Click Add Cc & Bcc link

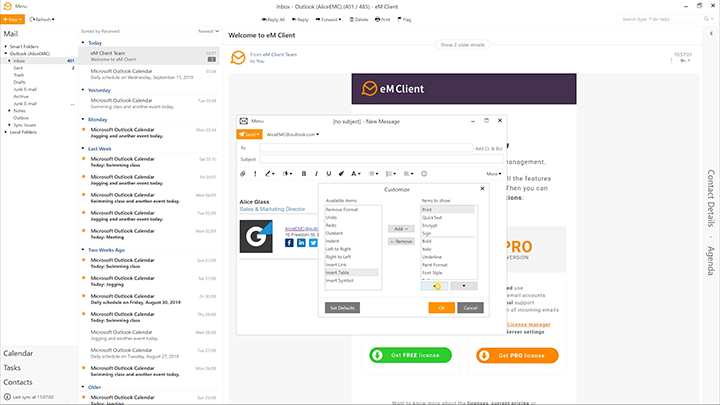[489, 148]
